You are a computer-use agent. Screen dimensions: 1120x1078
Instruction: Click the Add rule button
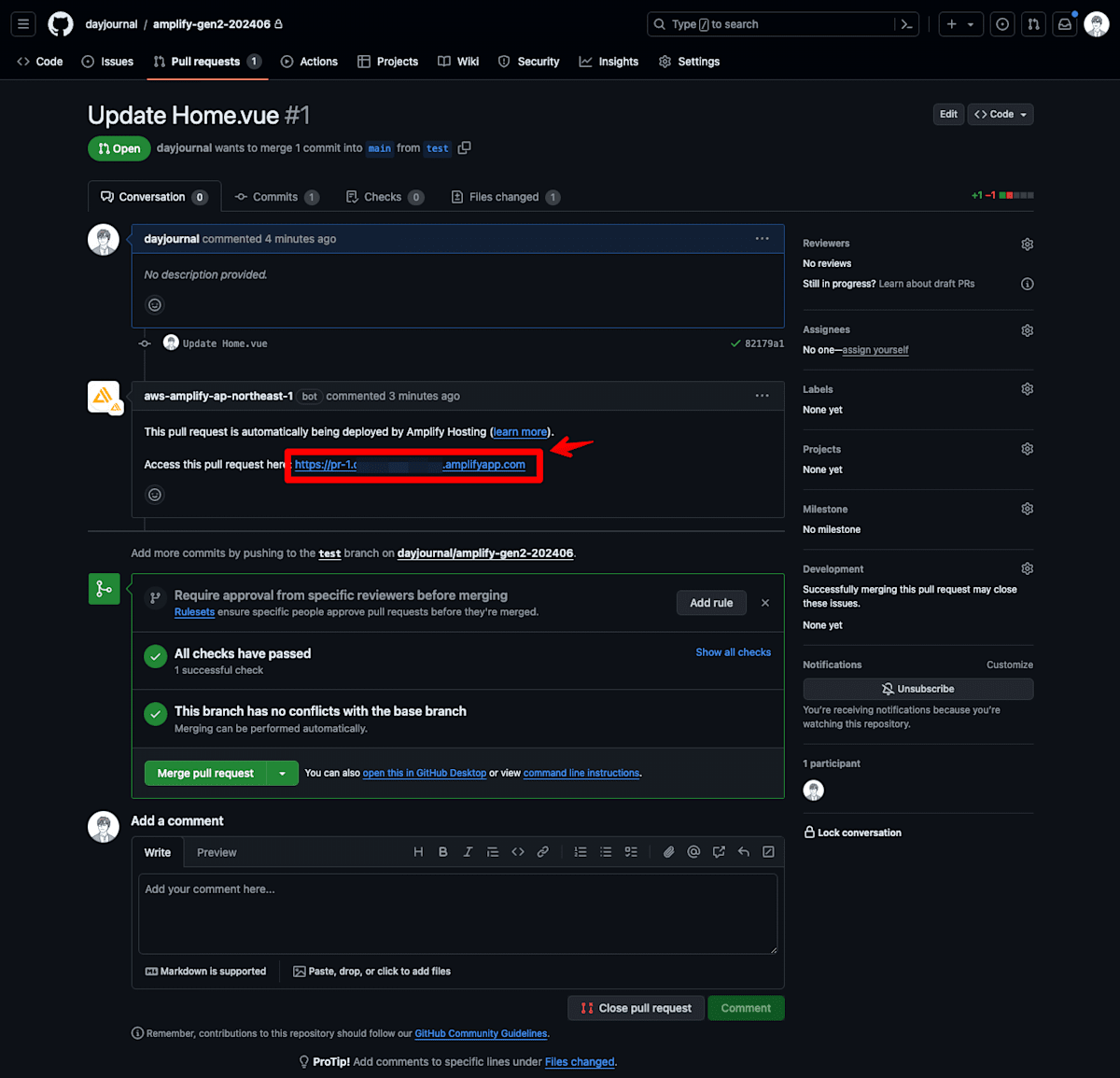point(711,603)
